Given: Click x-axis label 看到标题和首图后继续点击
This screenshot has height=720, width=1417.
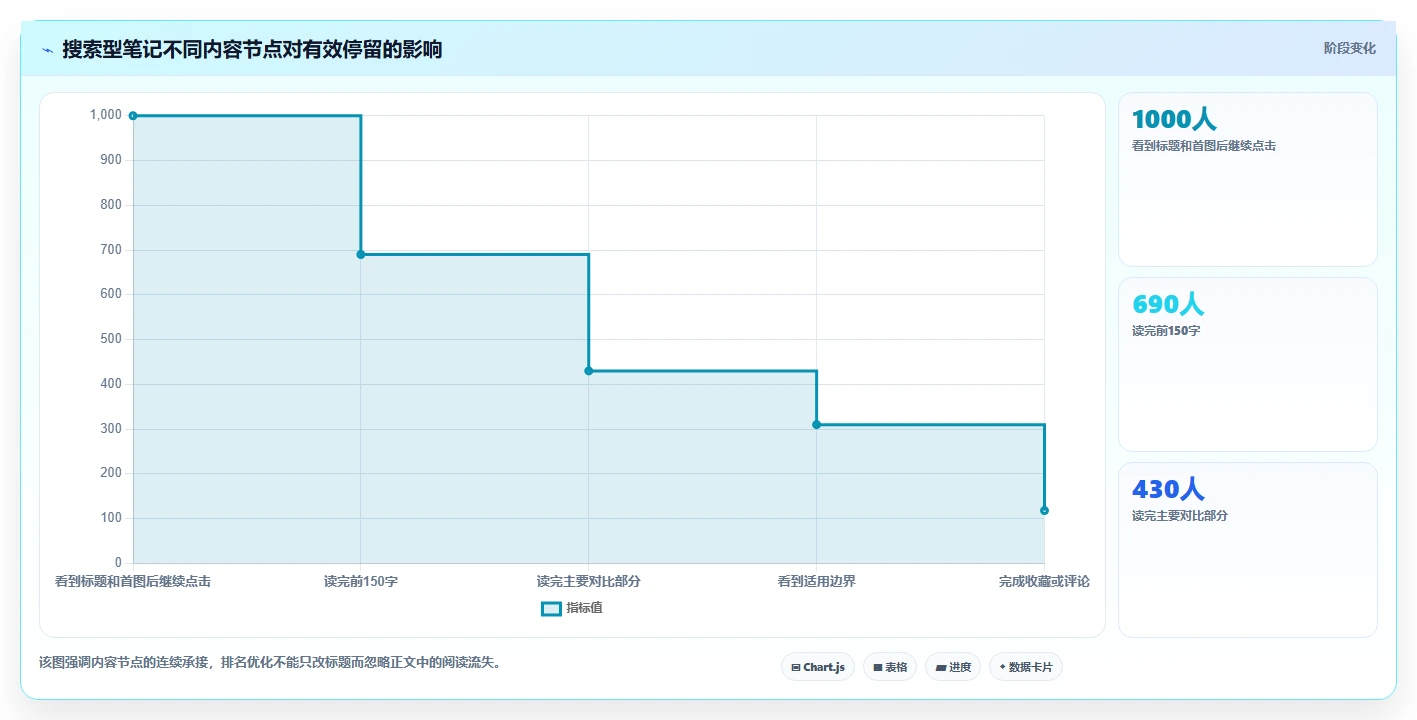Looking at the screenshot, I should coord(133,581).
